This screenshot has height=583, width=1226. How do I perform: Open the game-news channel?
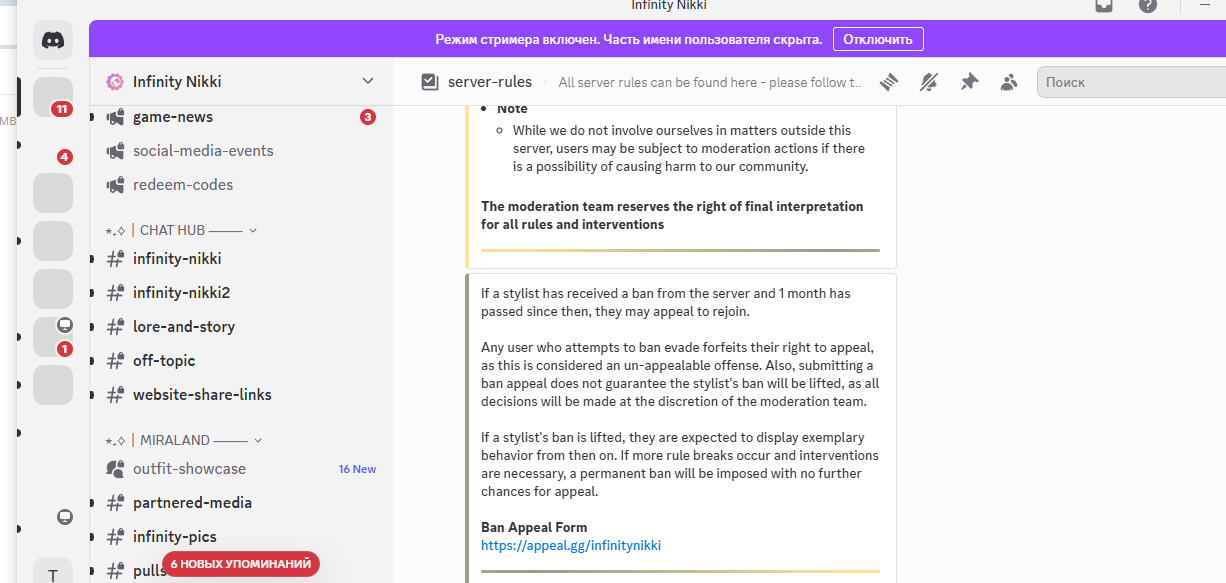tap(172, 117)
